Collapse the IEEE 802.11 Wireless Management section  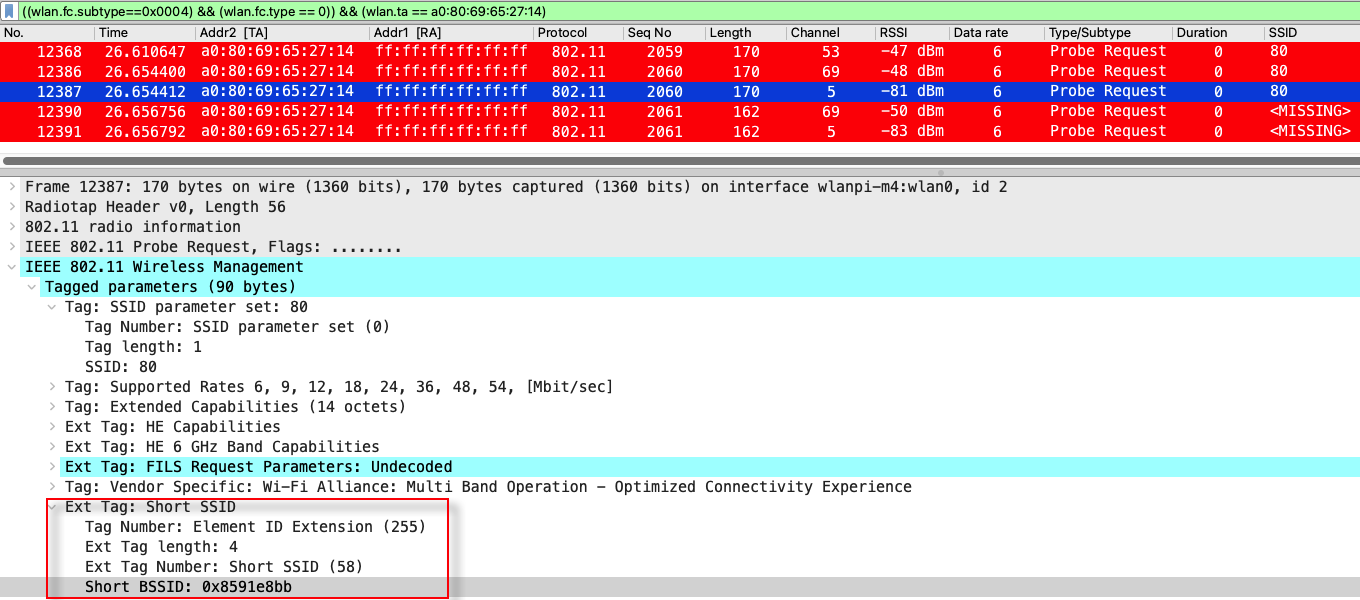coord(11,267)
